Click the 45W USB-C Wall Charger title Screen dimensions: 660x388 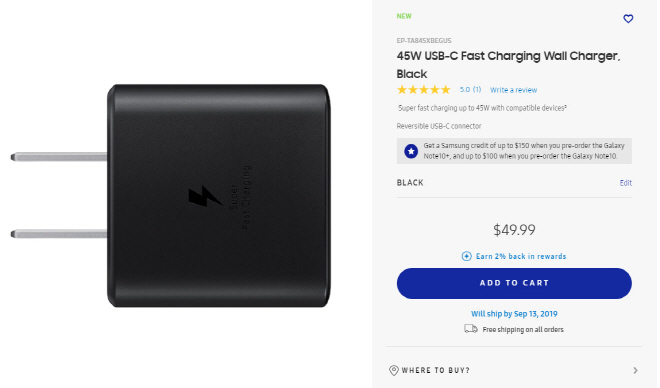508,65
